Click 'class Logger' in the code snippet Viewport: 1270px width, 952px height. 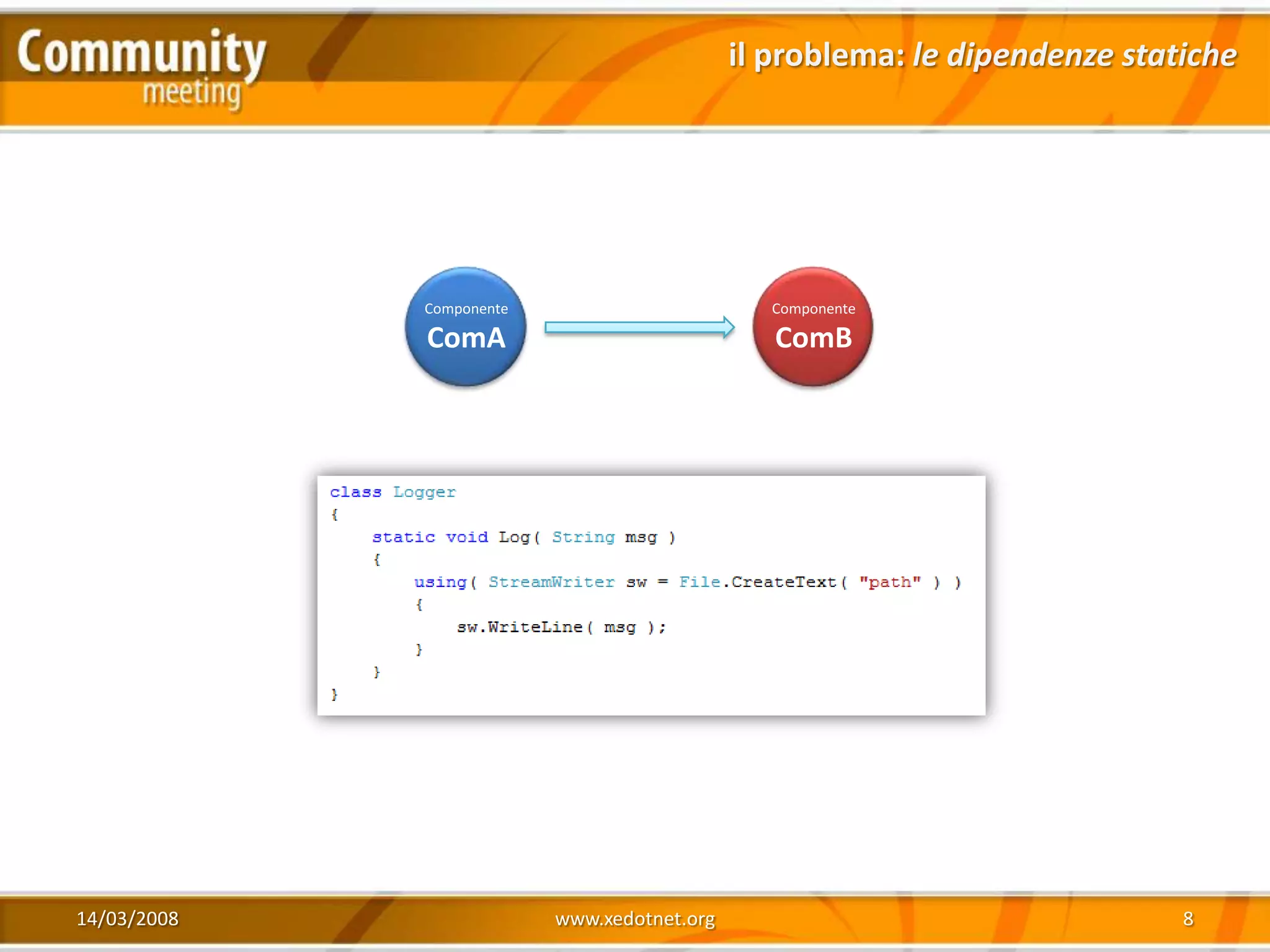click(x=393, y=492)
